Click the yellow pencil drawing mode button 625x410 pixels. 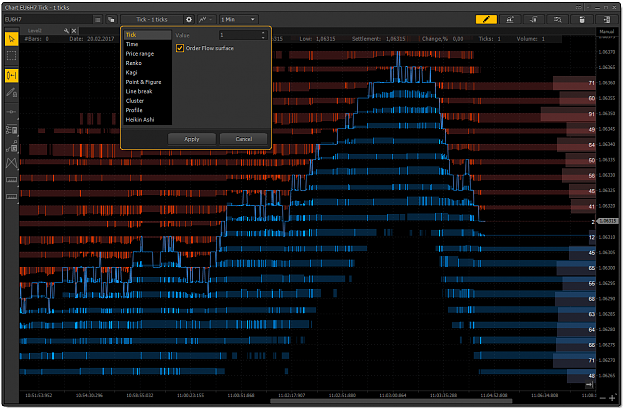coord(486,19)
